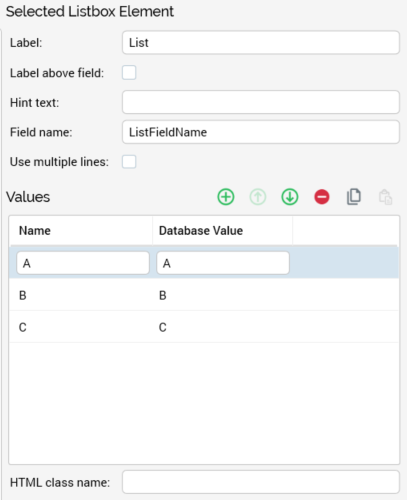Edit the Database Value cell containing A
Screen dimensions: 407x500
(223, 263)
